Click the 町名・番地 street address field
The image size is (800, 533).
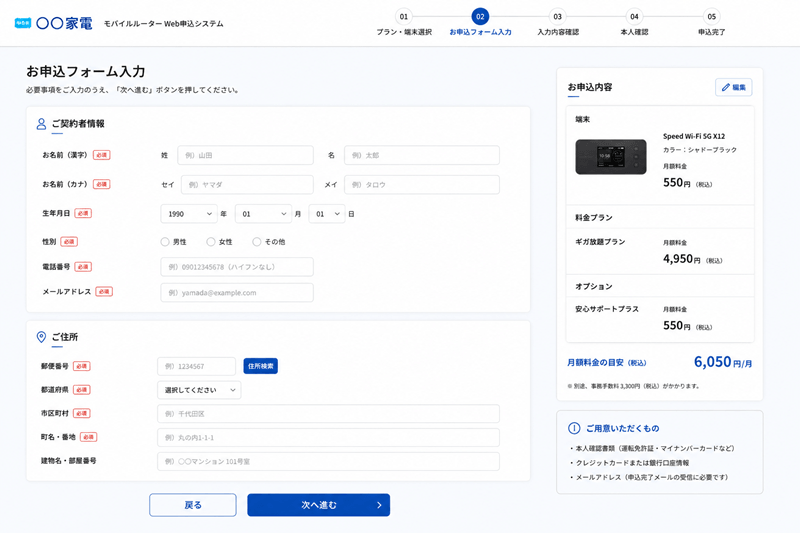(328, 438)
